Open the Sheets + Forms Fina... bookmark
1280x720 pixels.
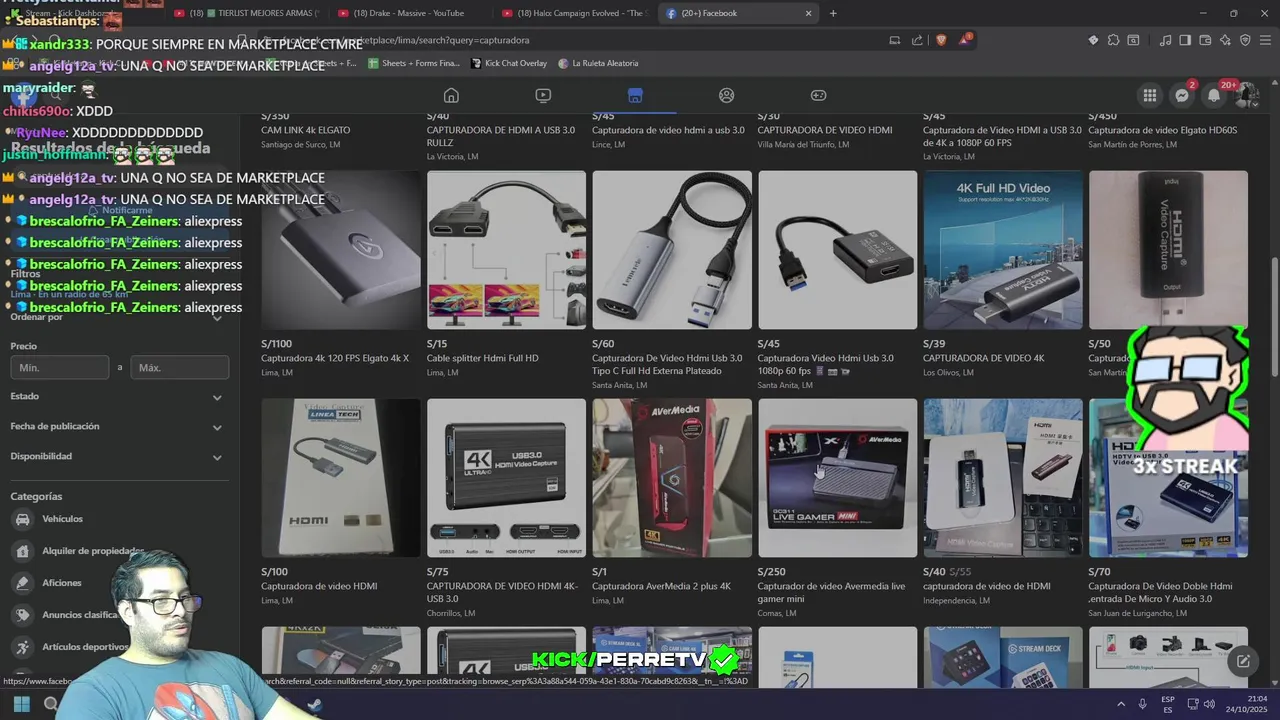pos(414,63)
